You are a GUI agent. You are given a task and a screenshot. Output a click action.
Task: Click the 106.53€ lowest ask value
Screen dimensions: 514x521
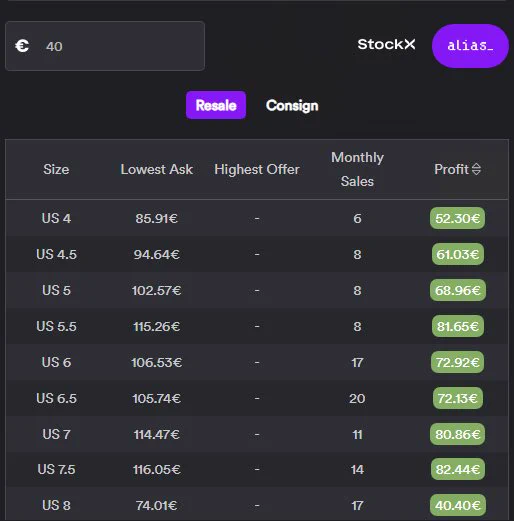pyautogui.click(x=157, y=362)
